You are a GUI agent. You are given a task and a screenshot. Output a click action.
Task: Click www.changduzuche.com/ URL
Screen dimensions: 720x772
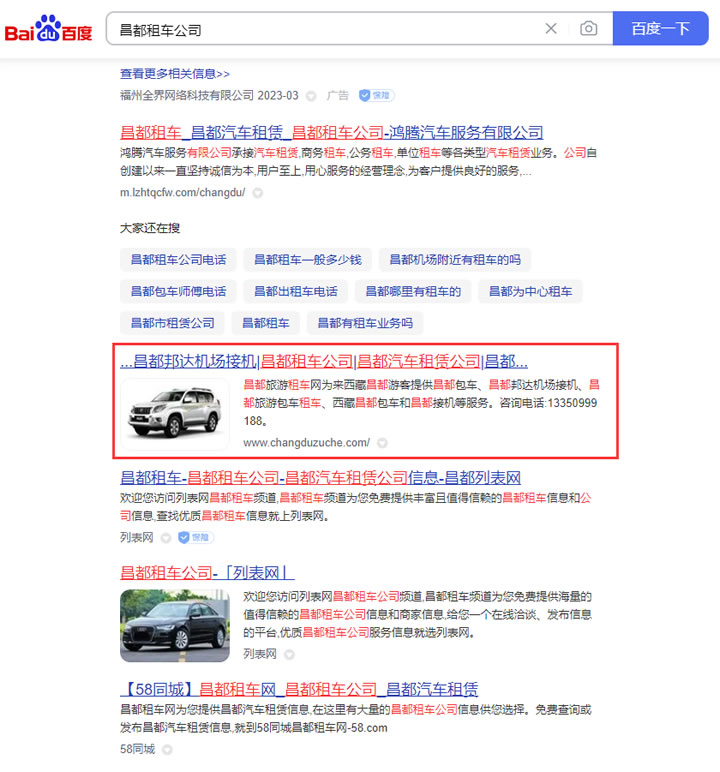click(x=306, y=443)
